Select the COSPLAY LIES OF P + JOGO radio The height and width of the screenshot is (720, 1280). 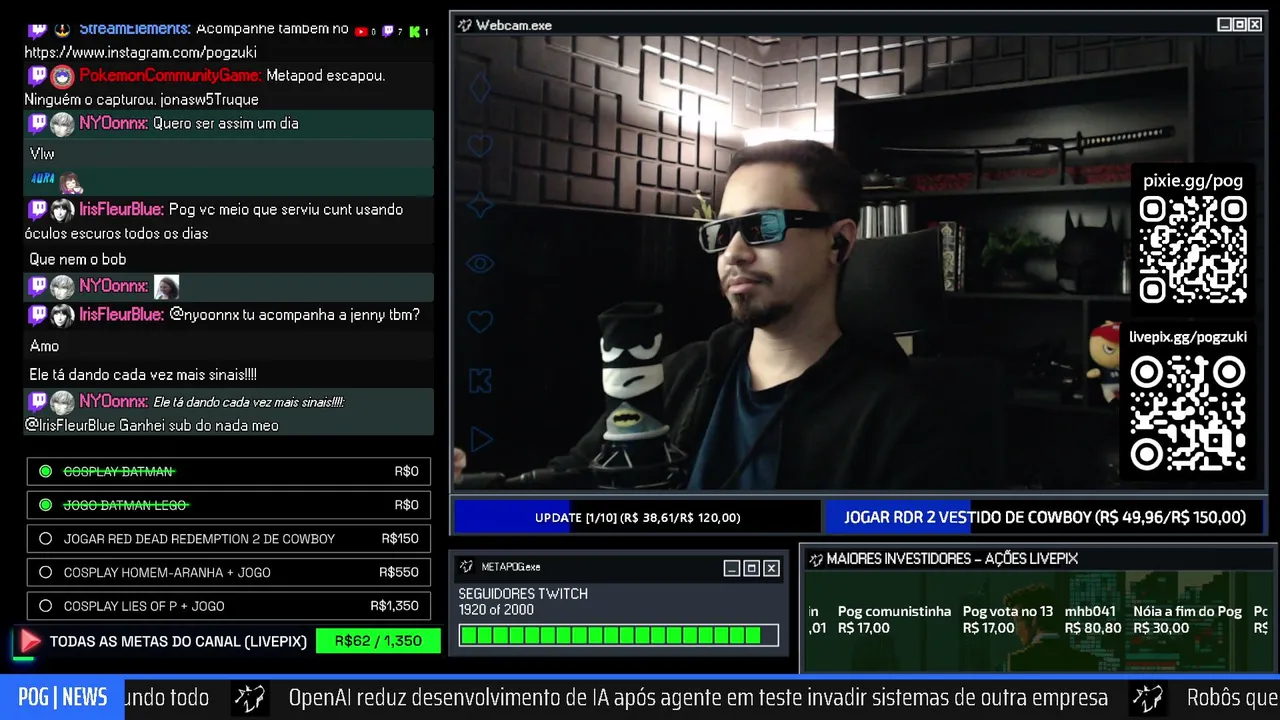click(x=45, y=606)
